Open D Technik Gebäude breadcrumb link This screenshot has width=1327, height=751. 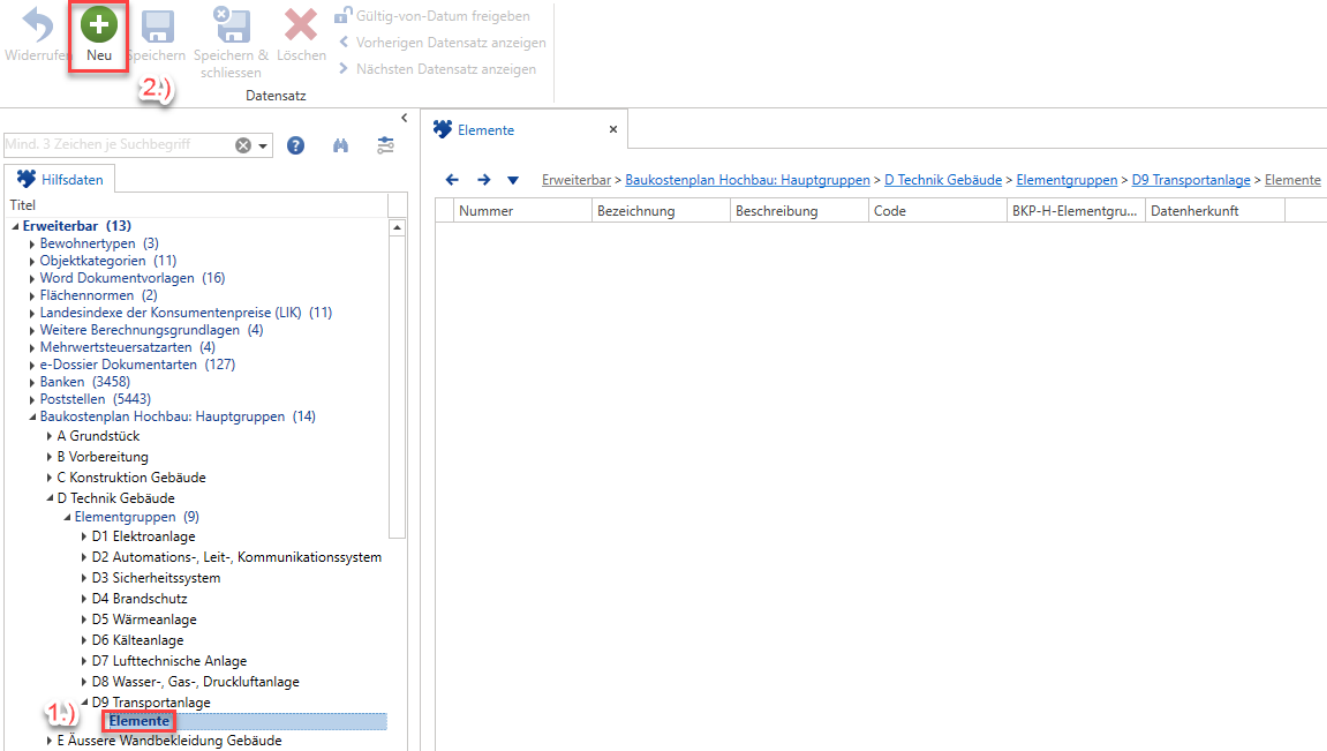pos(943,180)
